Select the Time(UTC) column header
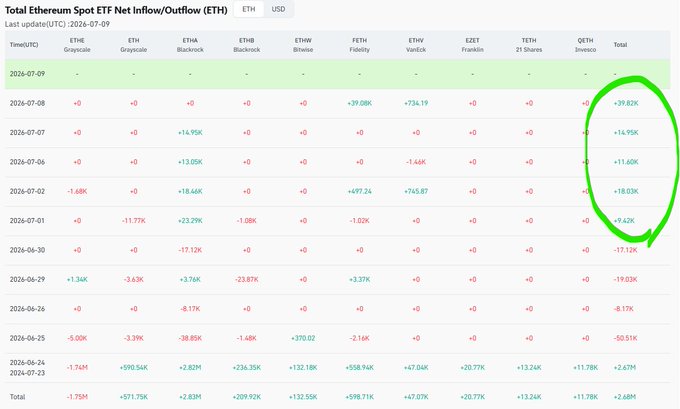The width and height of the screenshot is (680, 409). pos(24,45)
